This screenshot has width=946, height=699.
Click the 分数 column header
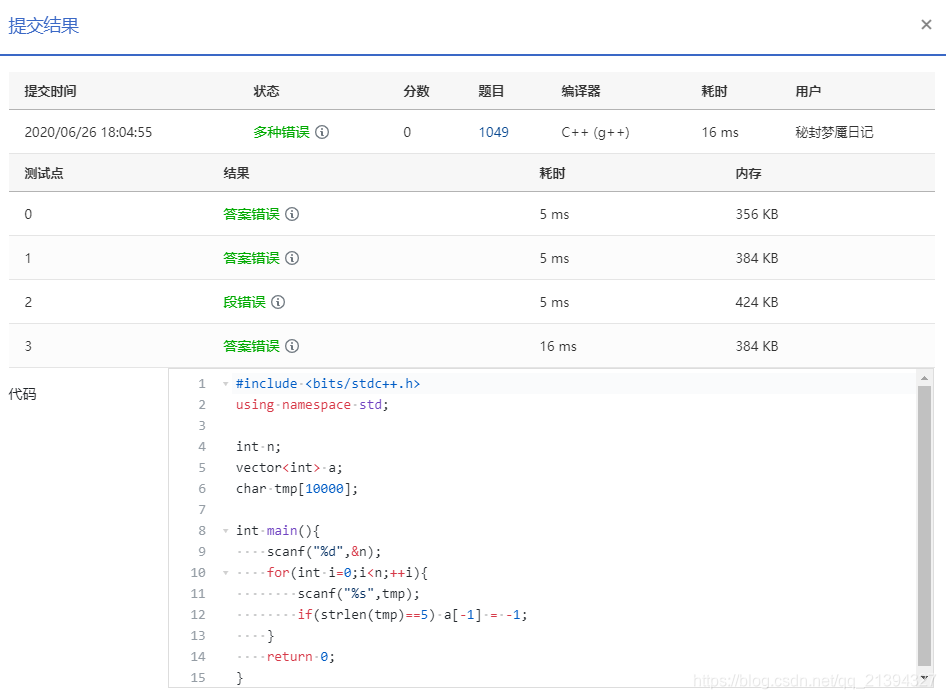click(416, 91)
